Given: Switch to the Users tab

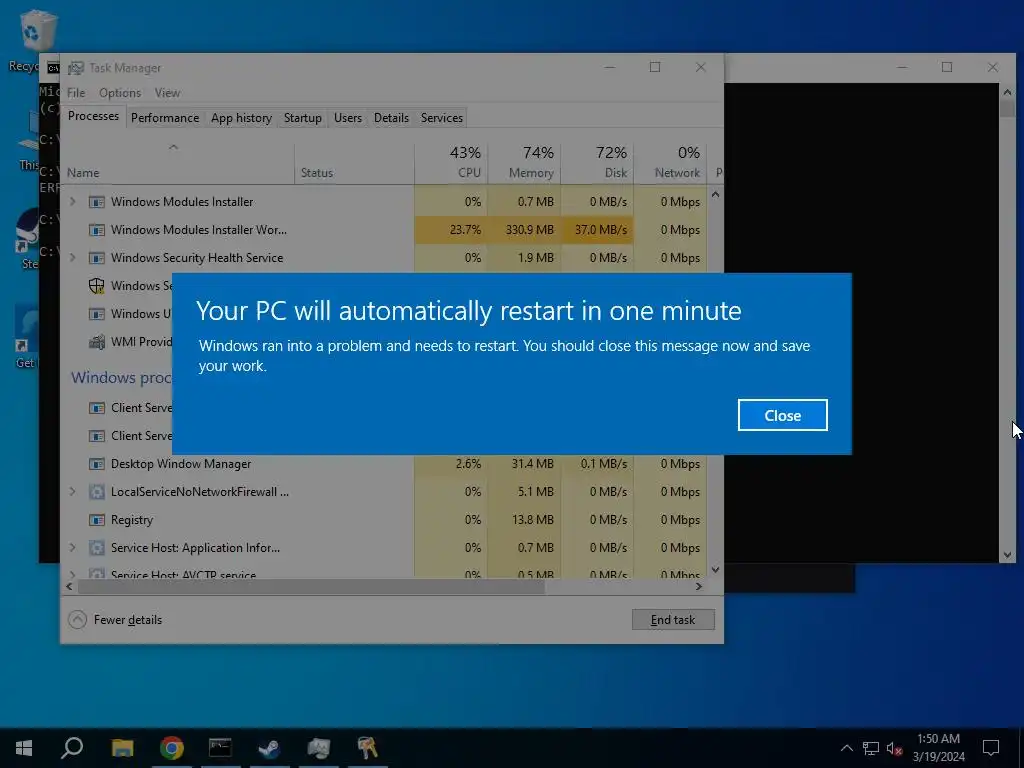Looking at the screenshot, I should point(347,118).
